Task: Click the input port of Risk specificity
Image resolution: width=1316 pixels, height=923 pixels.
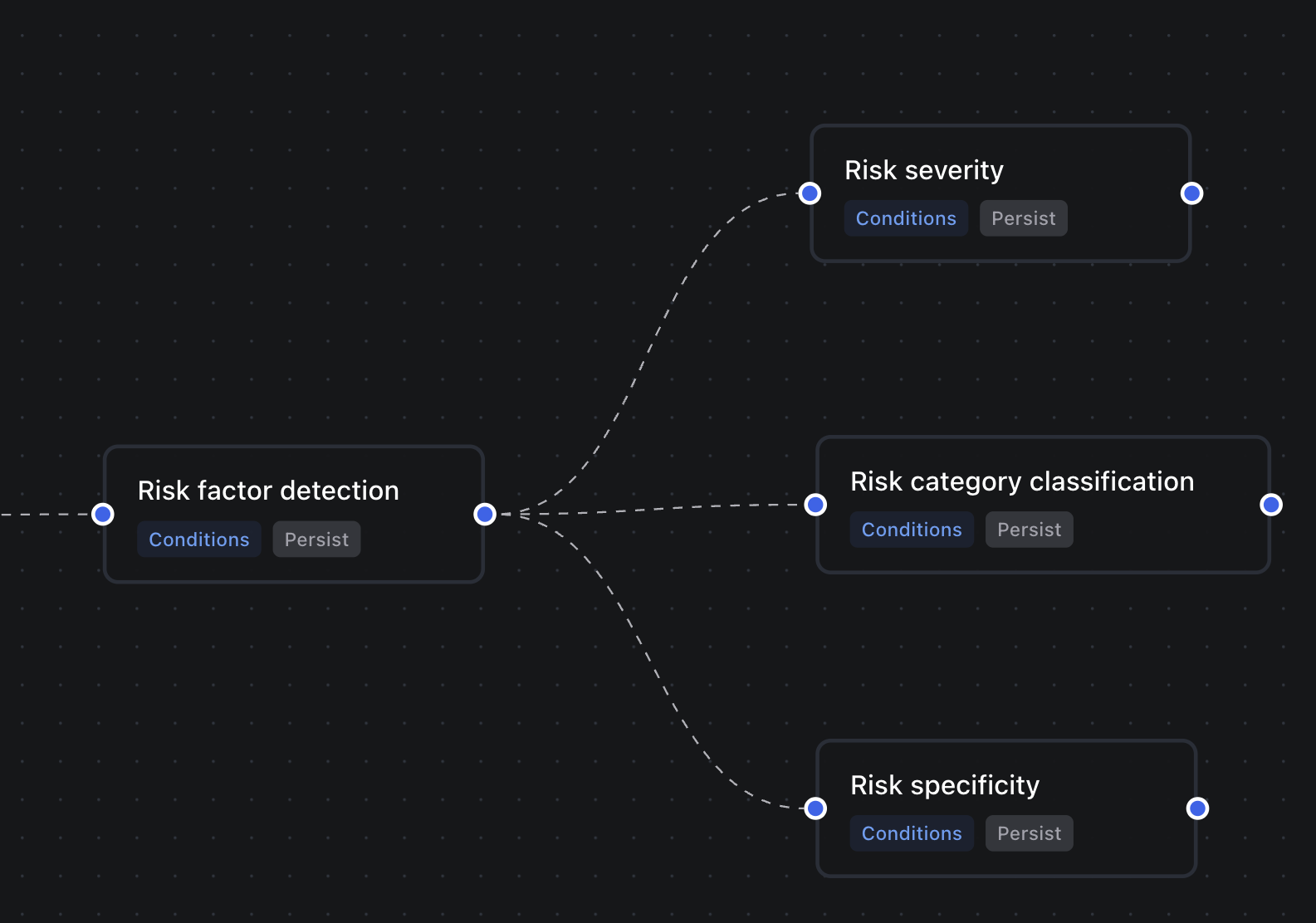Action: pyautogui.click(x=815, y=808)
